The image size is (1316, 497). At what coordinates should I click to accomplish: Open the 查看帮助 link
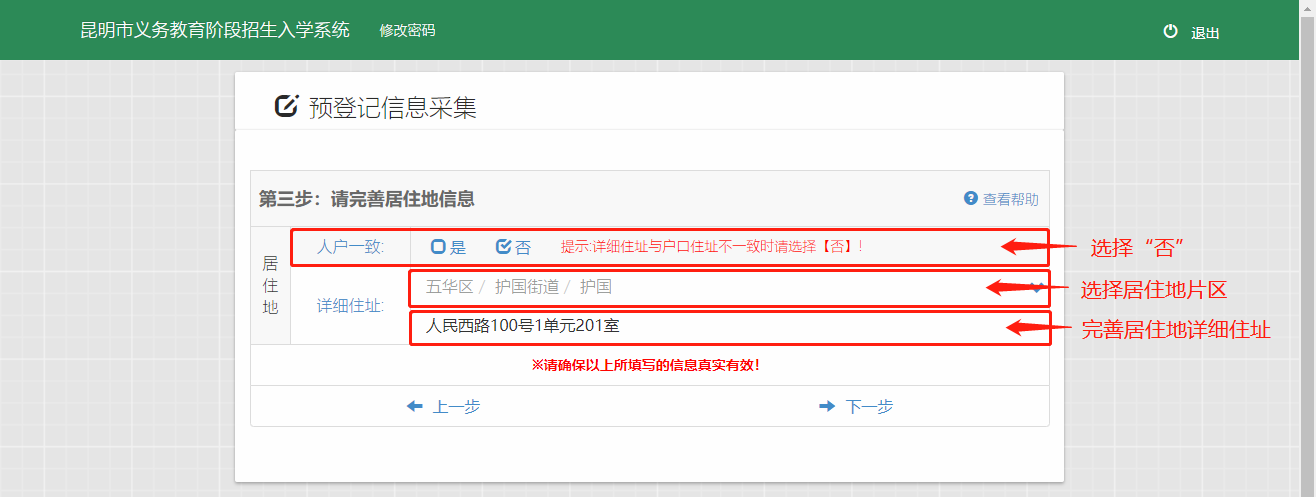pos(1010,199)
